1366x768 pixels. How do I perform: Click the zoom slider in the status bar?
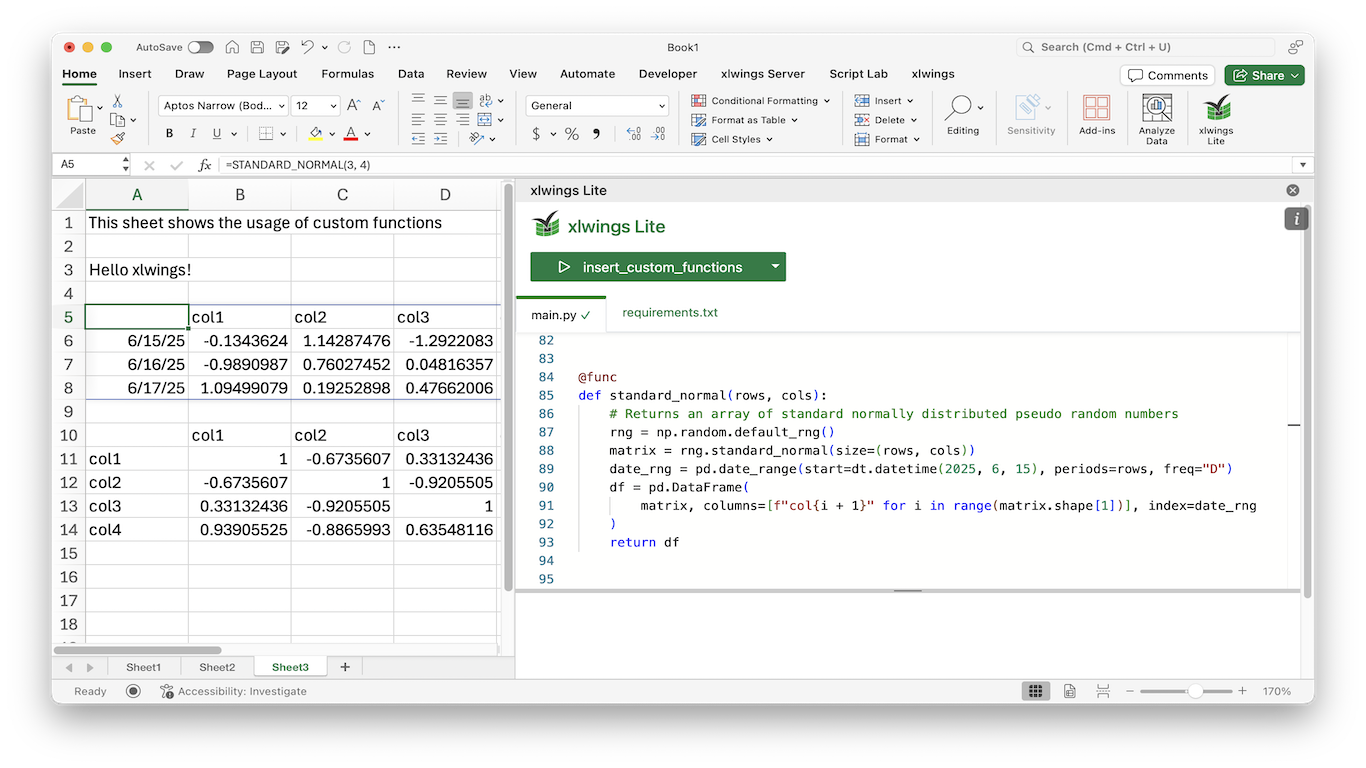click(1194, 691)
